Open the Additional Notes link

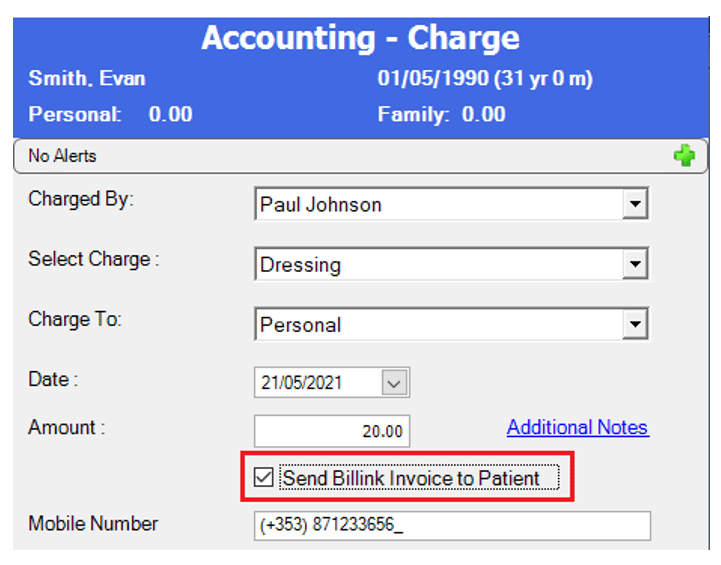577,428
